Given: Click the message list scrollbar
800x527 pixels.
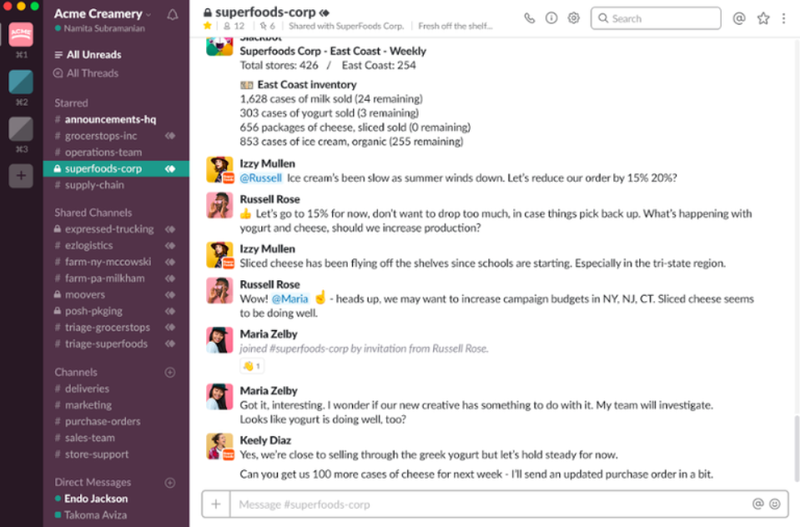Looking at the screenshot, I should 796,449.
